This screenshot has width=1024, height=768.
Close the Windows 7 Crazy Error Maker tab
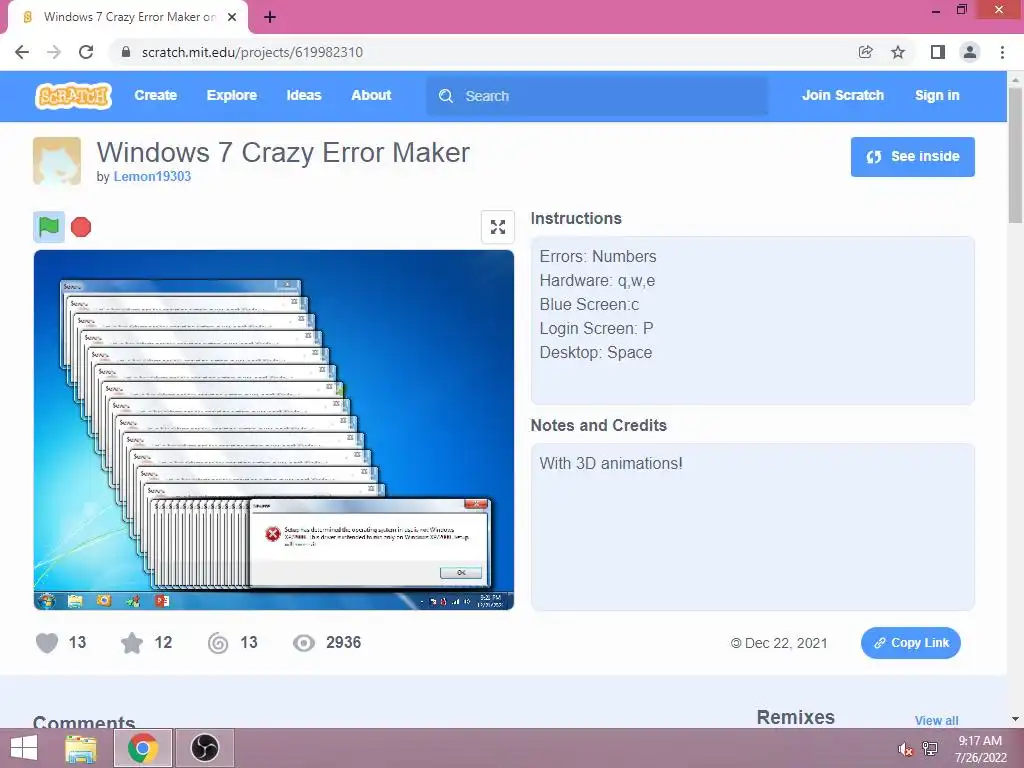point(232,17)
